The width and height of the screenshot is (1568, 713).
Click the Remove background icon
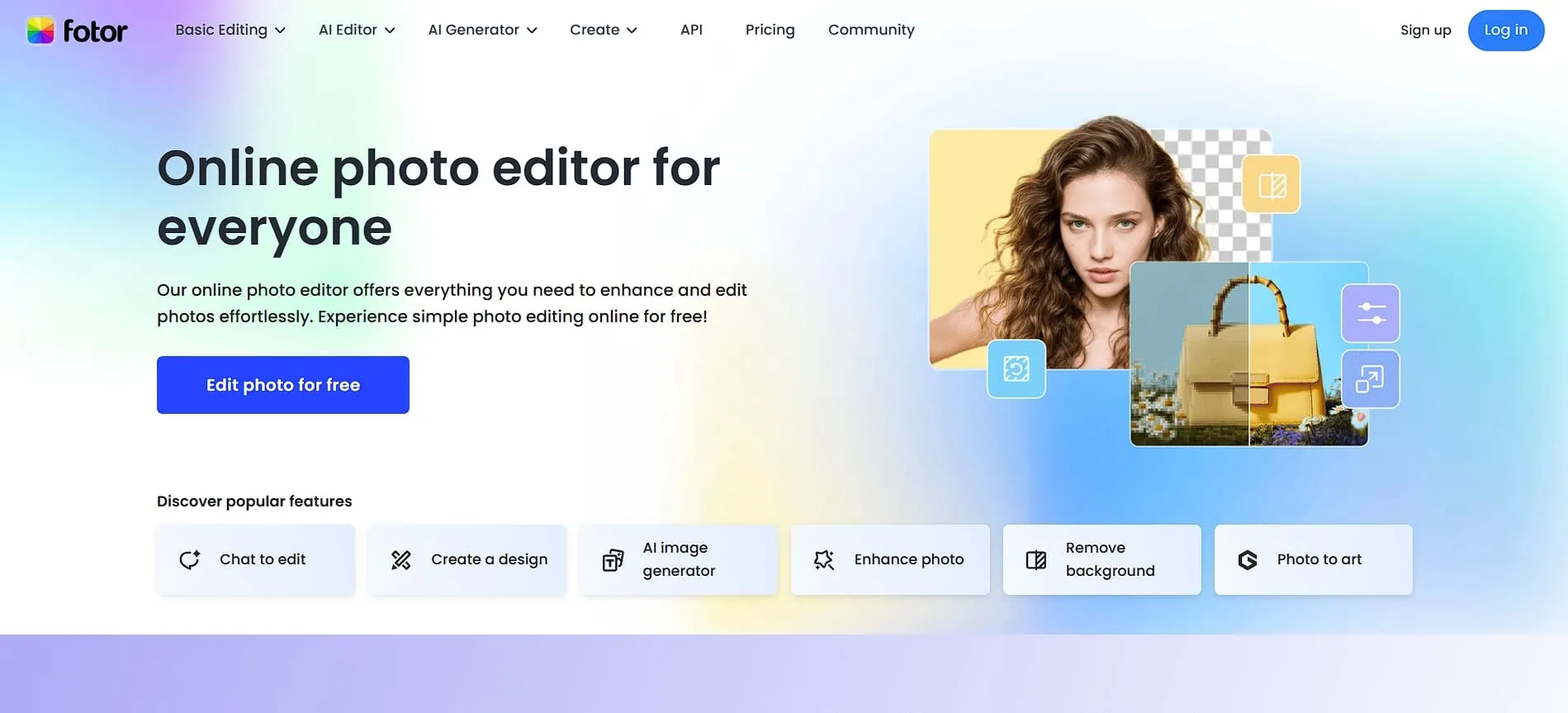tap(1035, 559)
